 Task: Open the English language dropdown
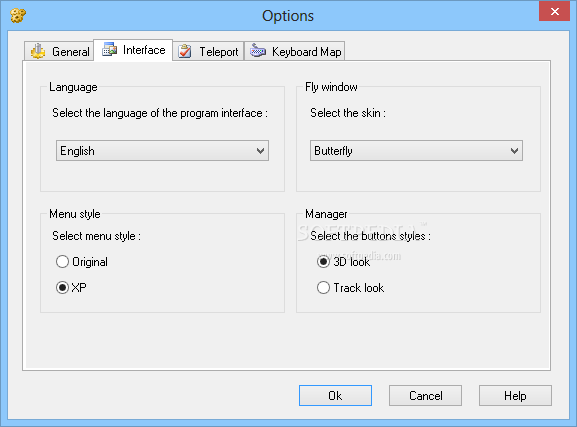162,151
